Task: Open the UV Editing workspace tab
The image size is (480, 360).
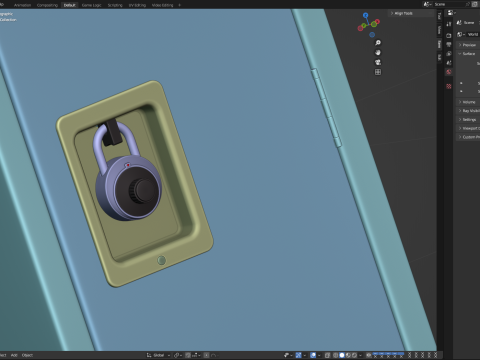Action: 137,5
